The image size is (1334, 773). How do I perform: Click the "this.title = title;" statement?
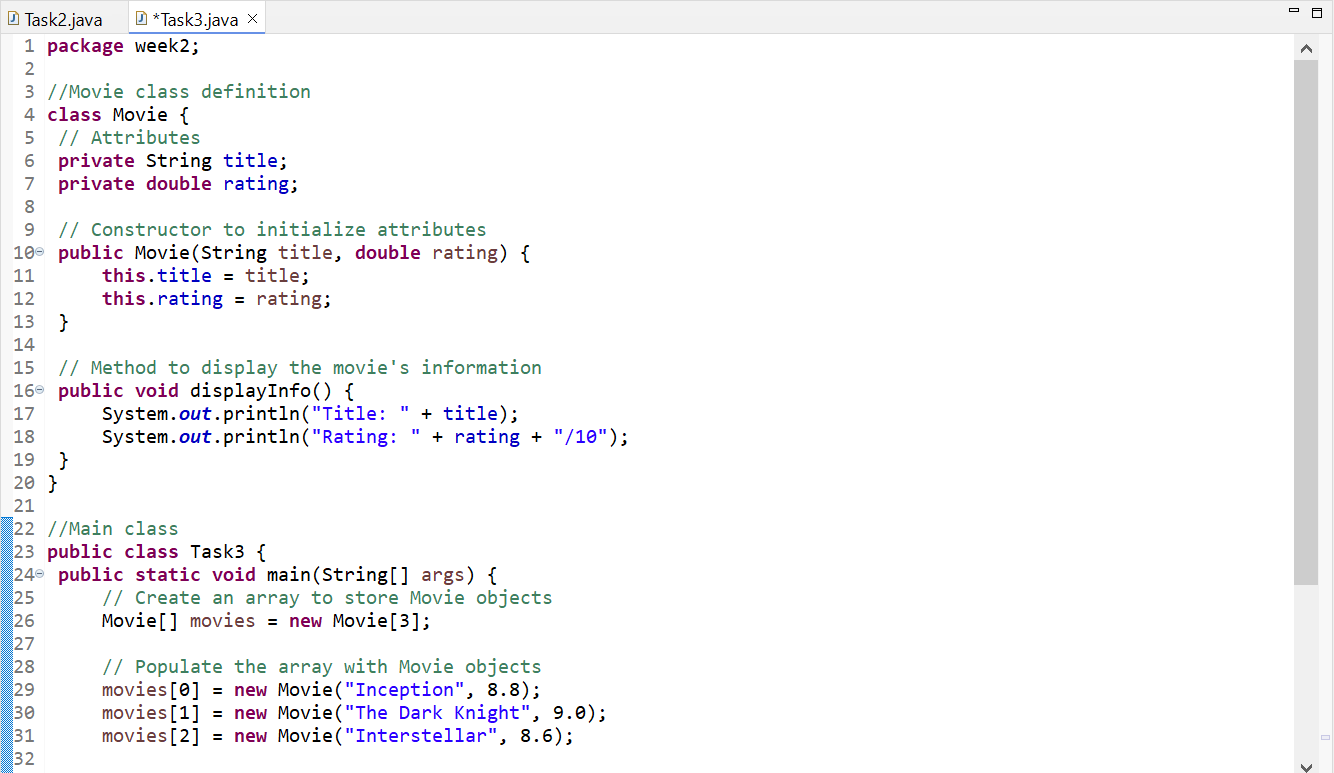206,276
